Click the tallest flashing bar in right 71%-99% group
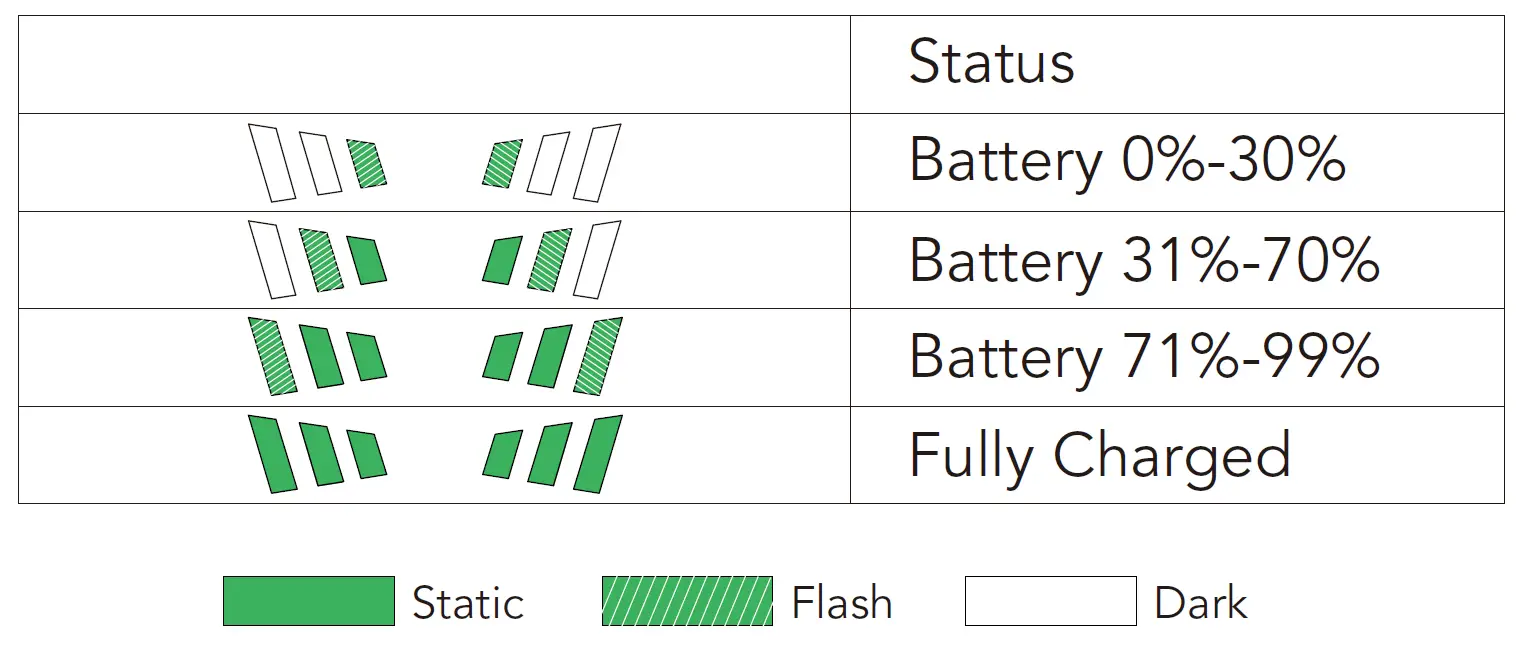The width and height of the screenshot is (1523, 659). tap(598, 356)
